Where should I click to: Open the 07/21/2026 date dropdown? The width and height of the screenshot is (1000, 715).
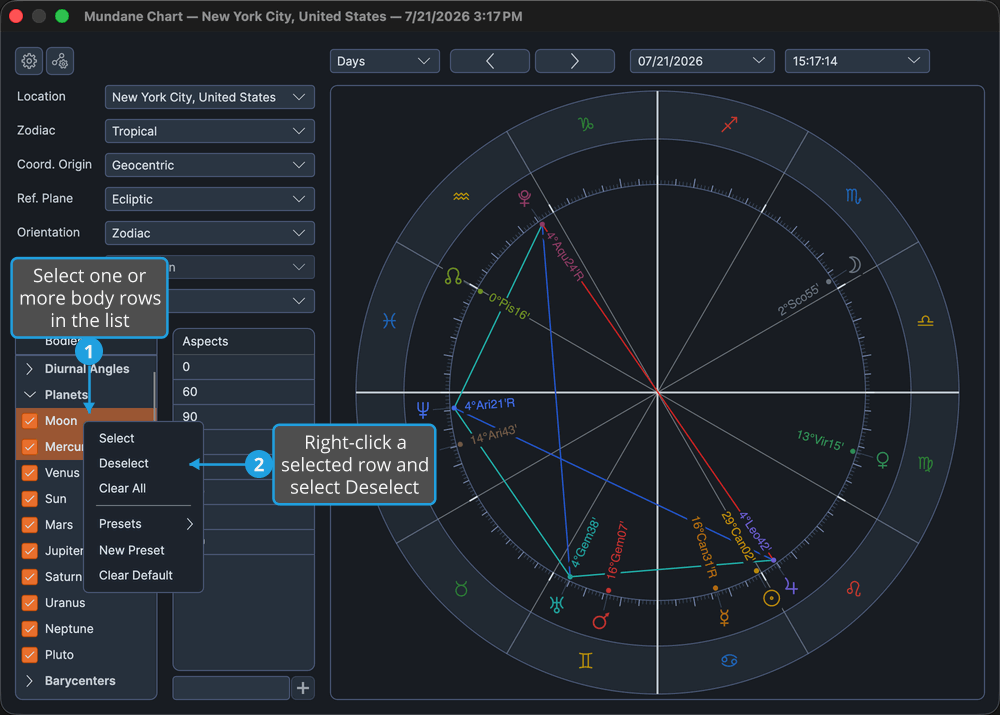pyautogui.click(x=702, y=61)
